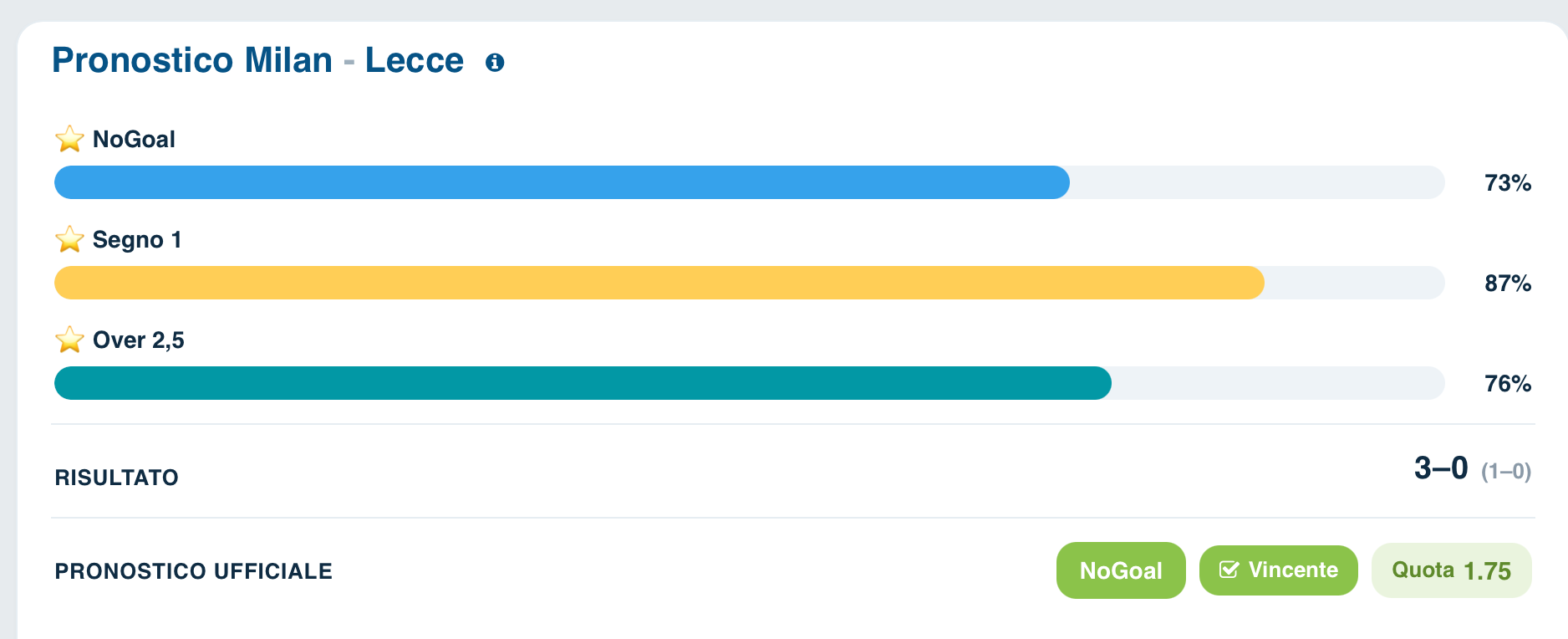Click the green NoGoal prediction button
Viewport: 1568px width, 639px height.
pos(1121,570)
